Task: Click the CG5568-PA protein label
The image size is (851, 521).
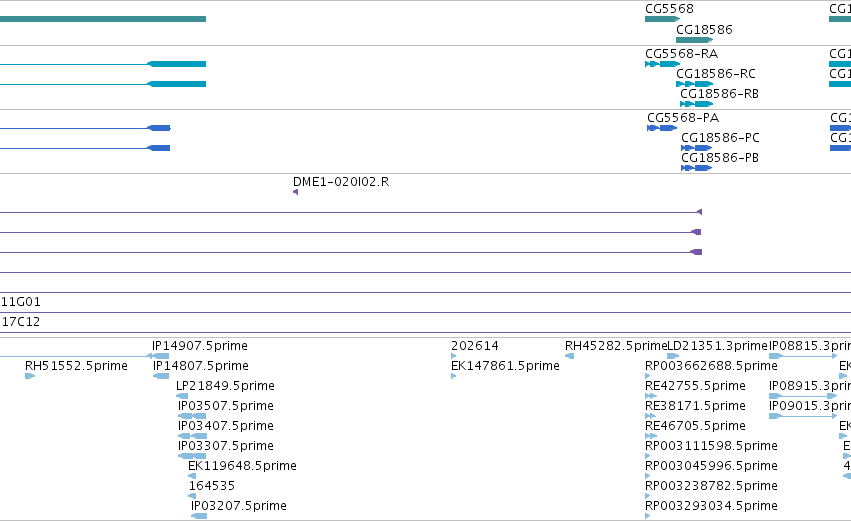Action: (x=683, y=118)
